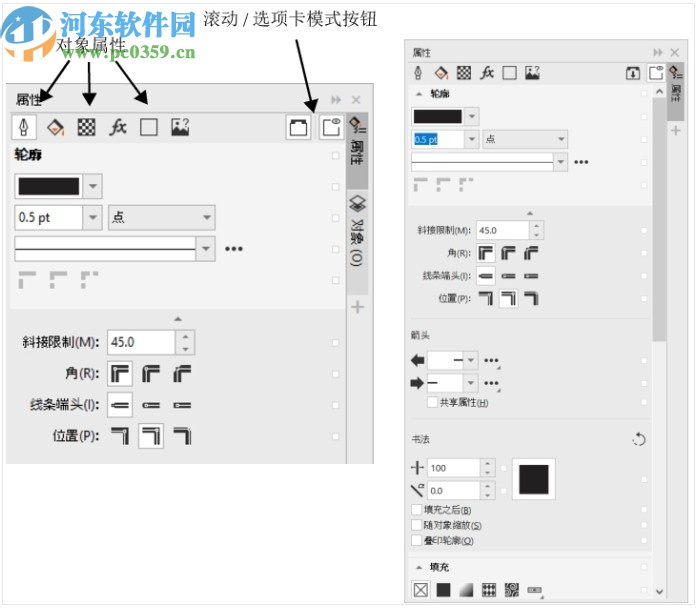The image size is (698, 610).
Task: Open the 0.5 pt width dropdown in left panel
Action: (93, 217)
